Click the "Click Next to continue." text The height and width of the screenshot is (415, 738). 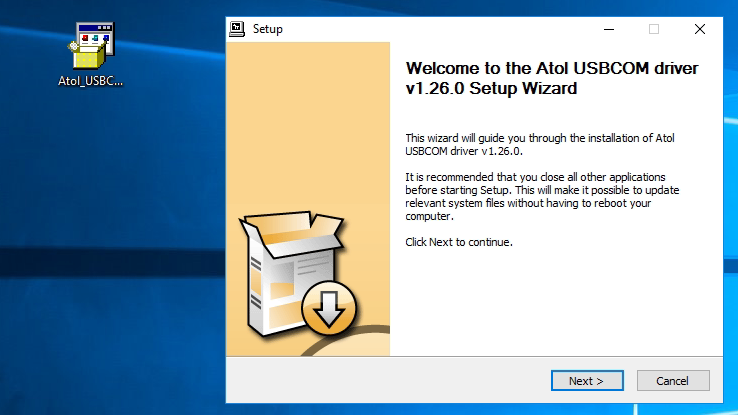(x=459, y=242)
